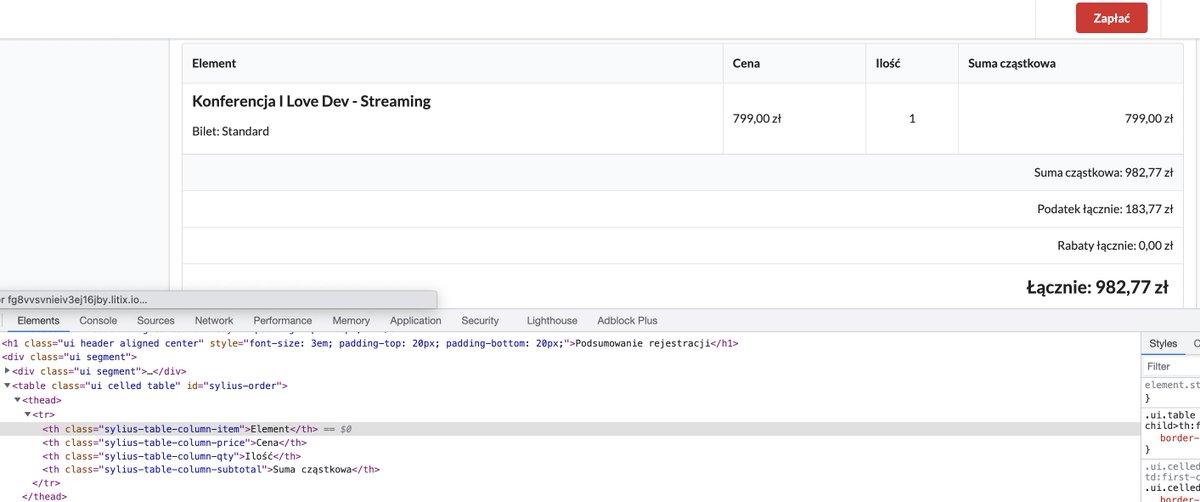The image size is (1200, 502).
Task: Switch to the Performance tab
Action: tap(283, 321)
